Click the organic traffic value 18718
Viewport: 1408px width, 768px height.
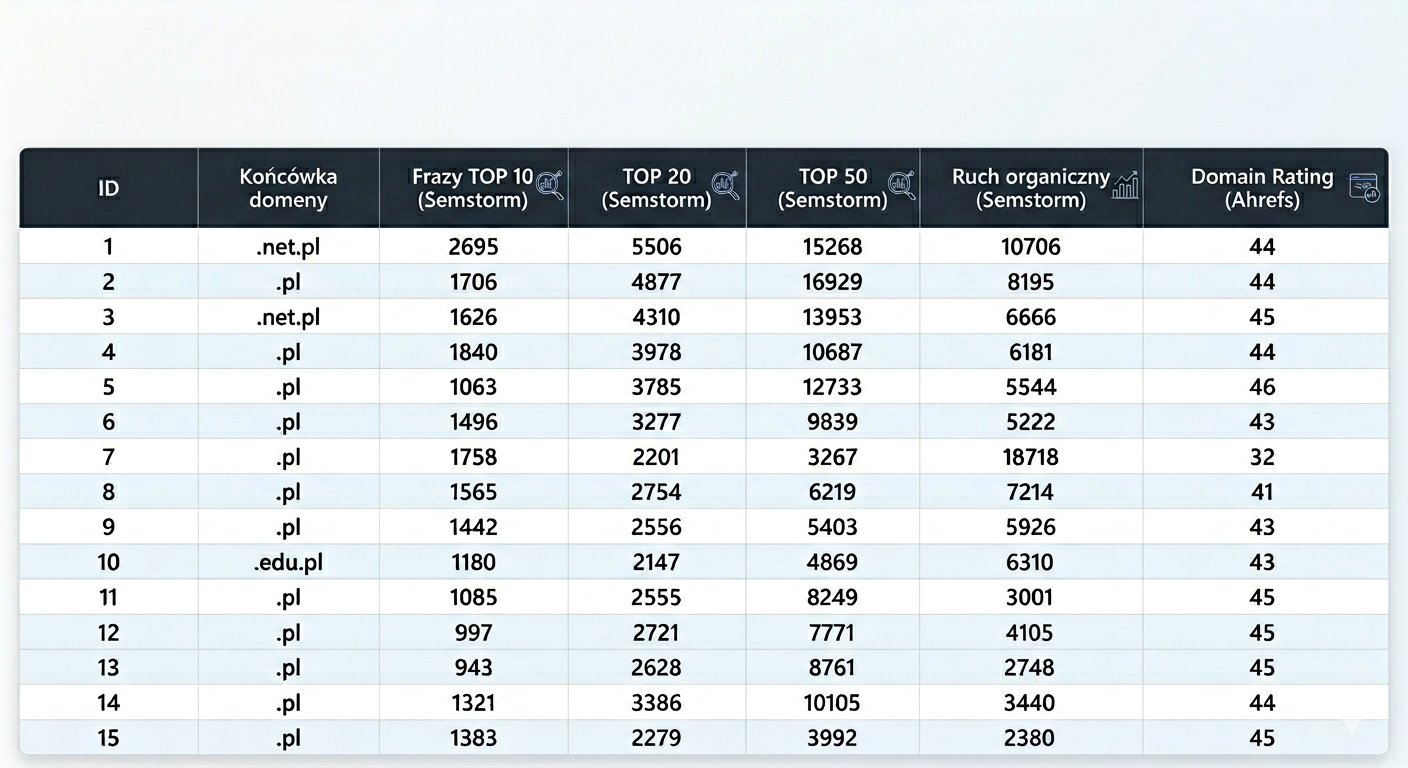click(1030, 457)
